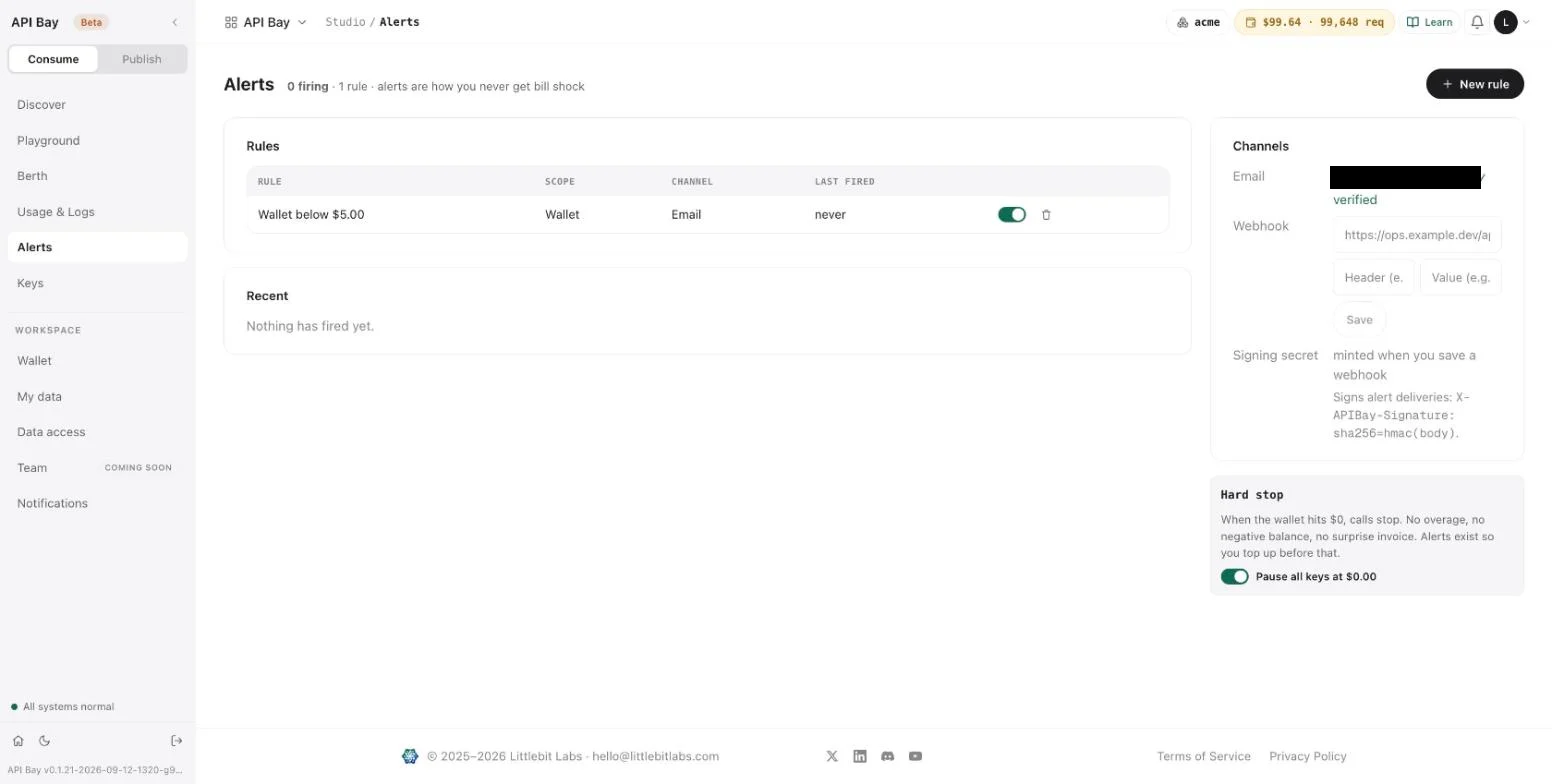Open Discover in the sidebar

pos(97,105)
